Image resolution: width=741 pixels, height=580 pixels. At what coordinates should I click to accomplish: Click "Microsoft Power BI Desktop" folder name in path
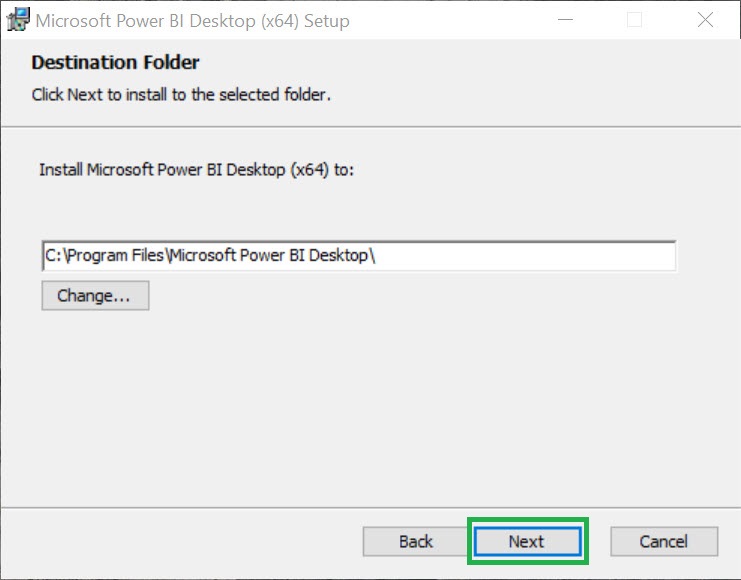pyautogui.click(x=268, y=256)
